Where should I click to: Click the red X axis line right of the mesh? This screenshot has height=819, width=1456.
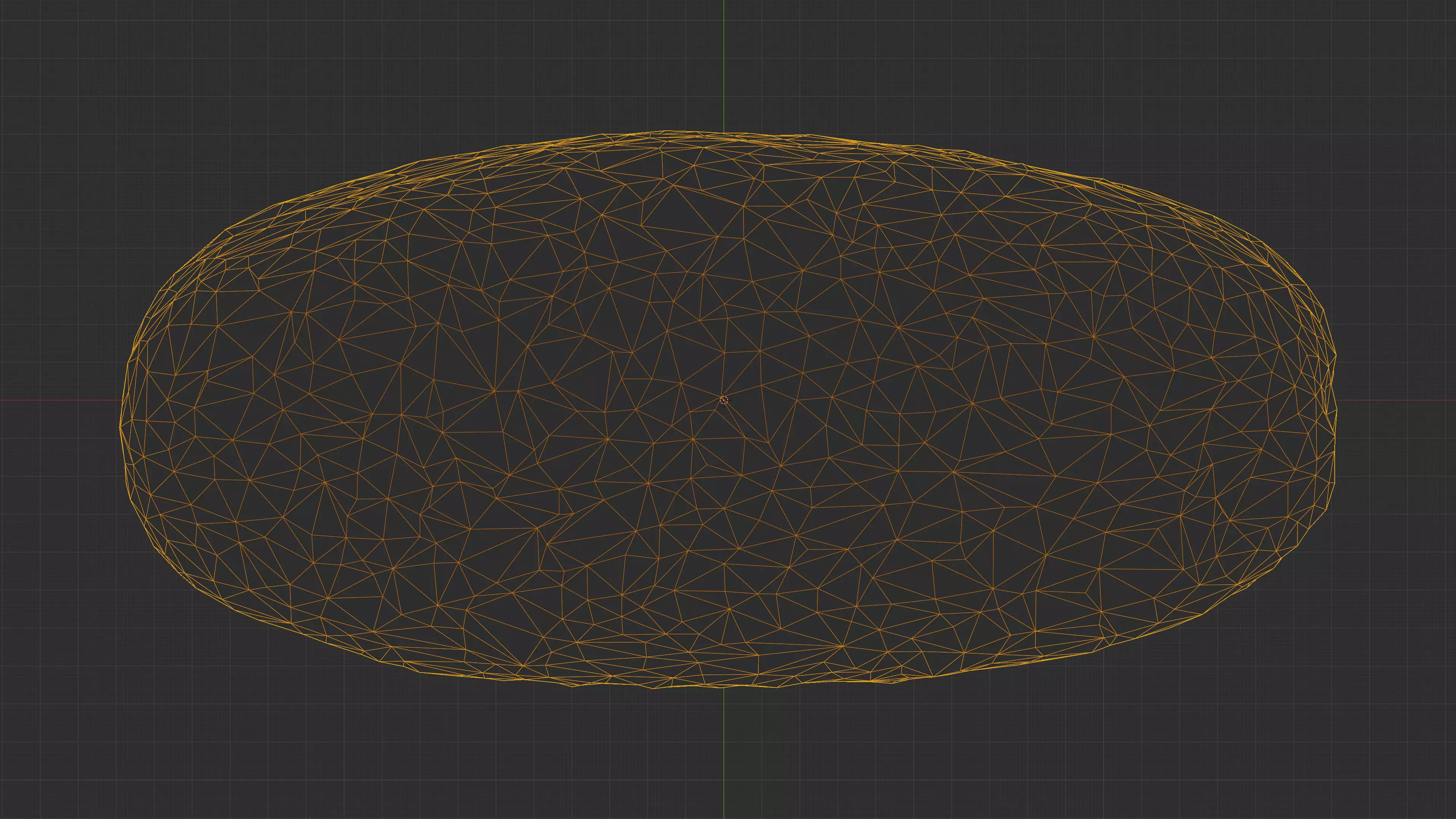[x=1396, y=400]
